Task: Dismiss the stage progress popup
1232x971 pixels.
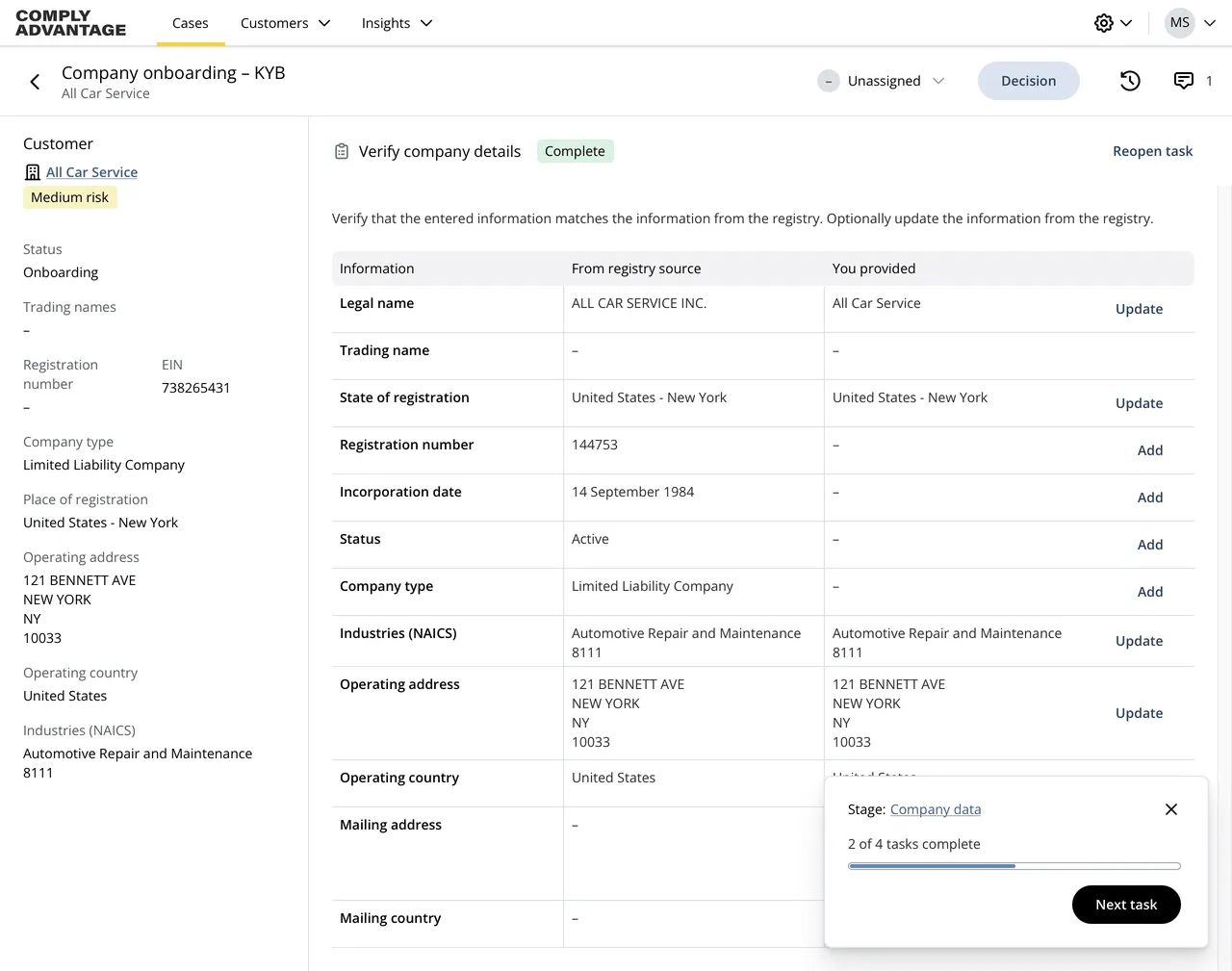Action: click(x=1170, y=809)
